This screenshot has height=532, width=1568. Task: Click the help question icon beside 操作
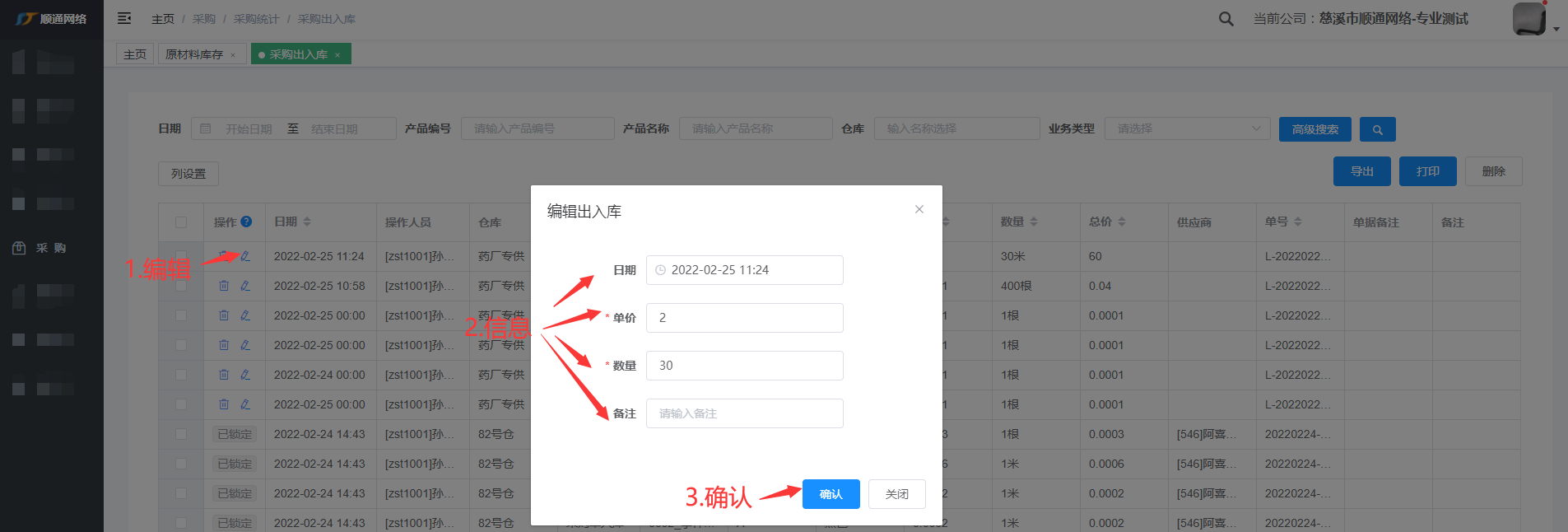[x=246, y=222]
